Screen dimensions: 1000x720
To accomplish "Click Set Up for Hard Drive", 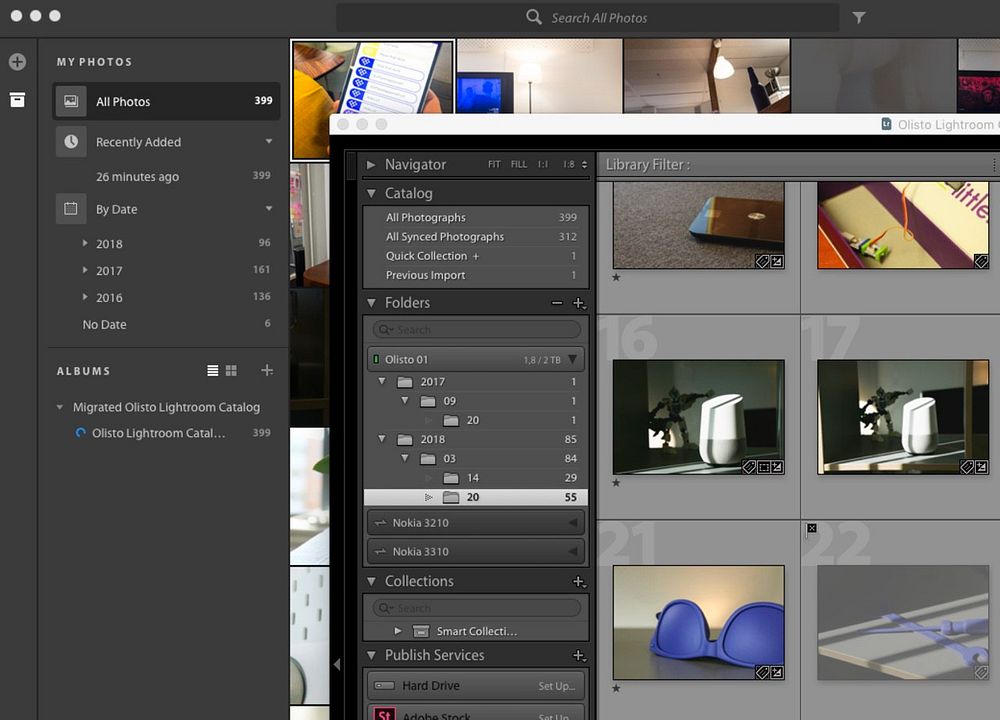I will 557,686.
